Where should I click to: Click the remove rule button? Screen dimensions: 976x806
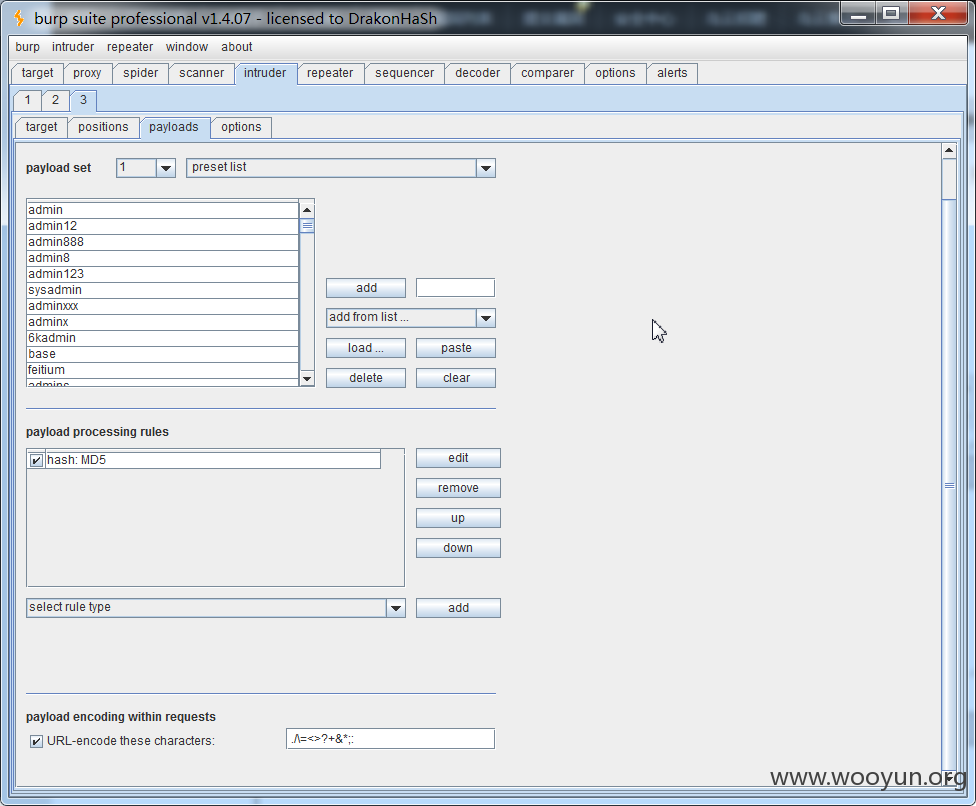coord(458,488)
